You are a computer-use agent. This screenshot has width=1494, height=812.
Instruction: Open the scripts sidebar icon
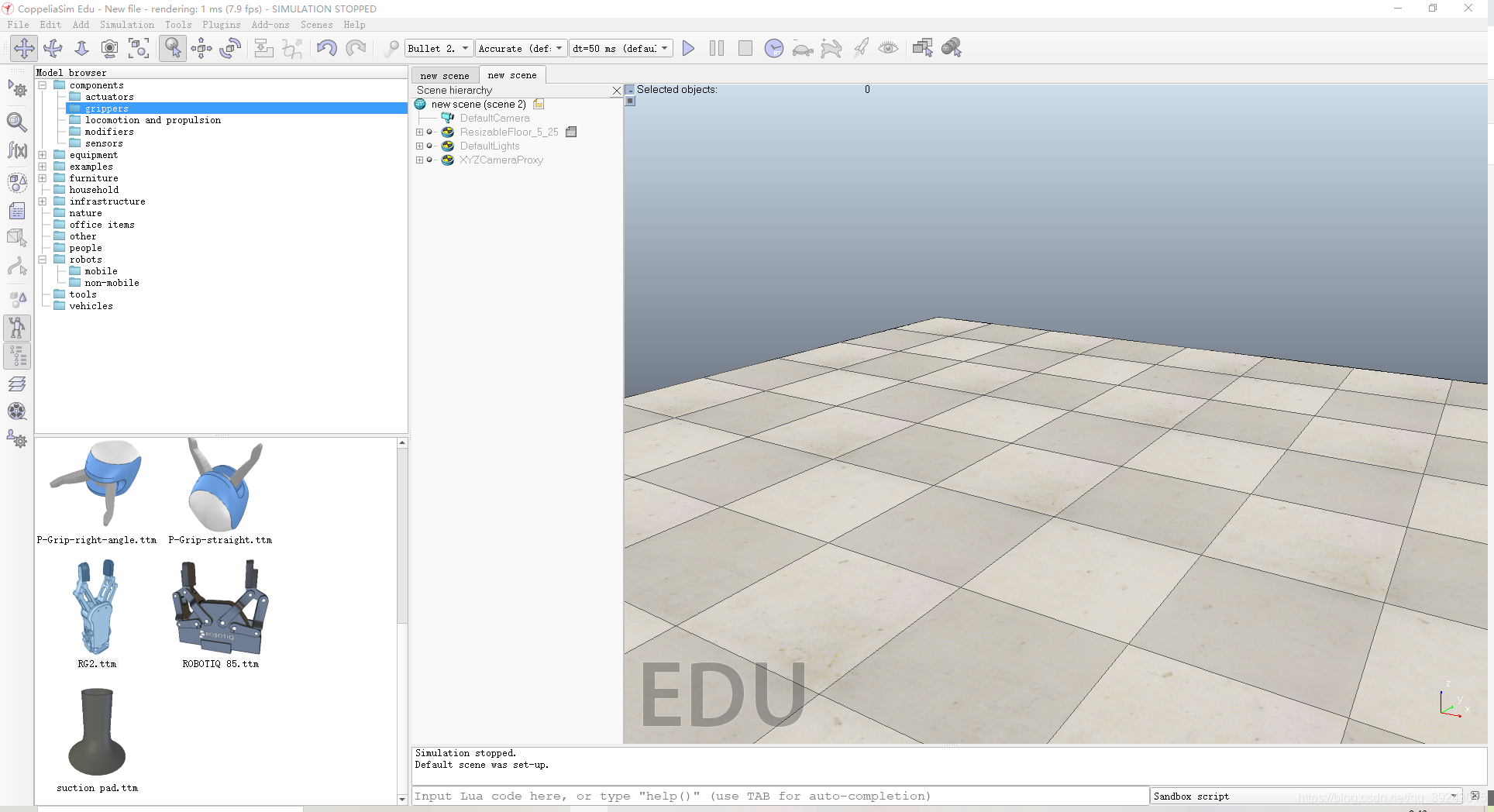(x=17, y=211)
